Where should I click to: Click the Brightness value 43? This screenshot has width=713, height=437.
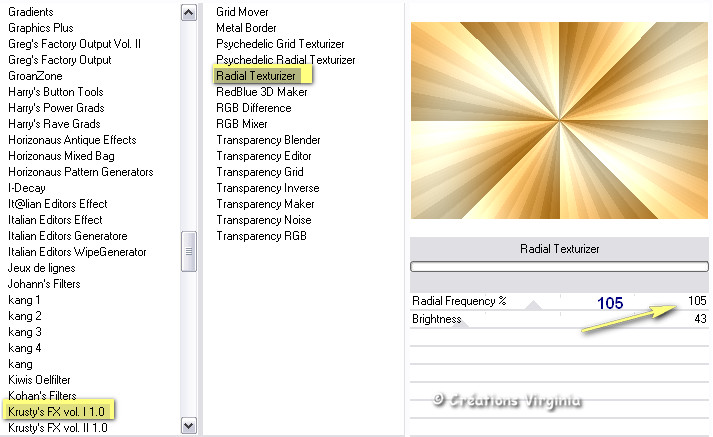(x=700, y=319)
